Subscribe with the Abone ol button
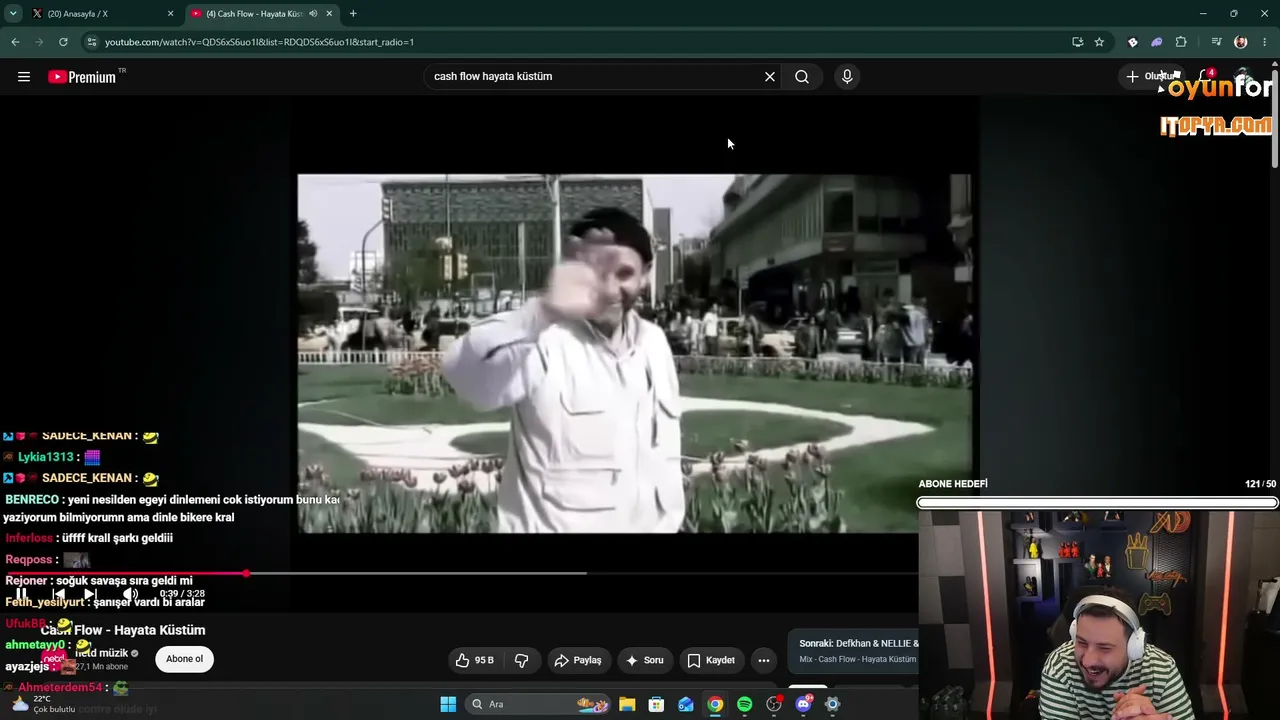The image size is (1280, 720). click(x=184, y=659)
